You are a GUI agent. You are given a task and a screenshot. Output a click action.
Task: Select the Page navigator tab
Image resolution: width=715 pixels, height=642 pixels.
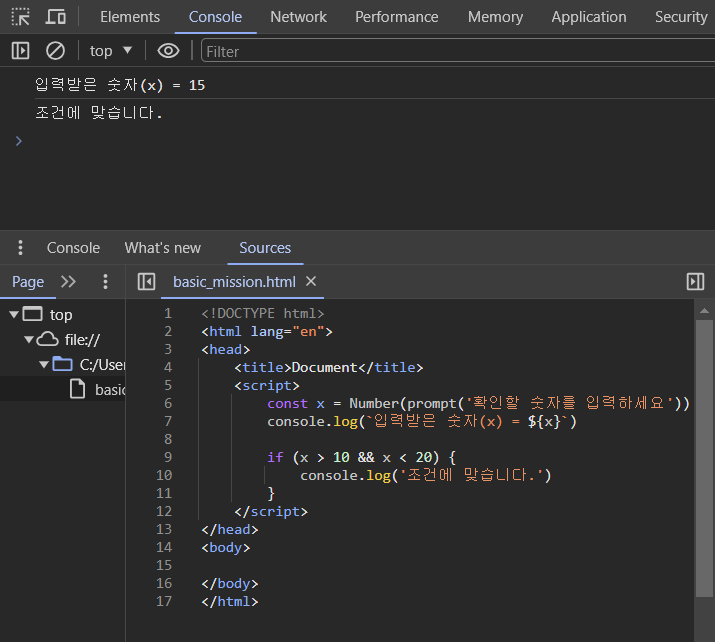pyautogui.click(x=28, y=282)
